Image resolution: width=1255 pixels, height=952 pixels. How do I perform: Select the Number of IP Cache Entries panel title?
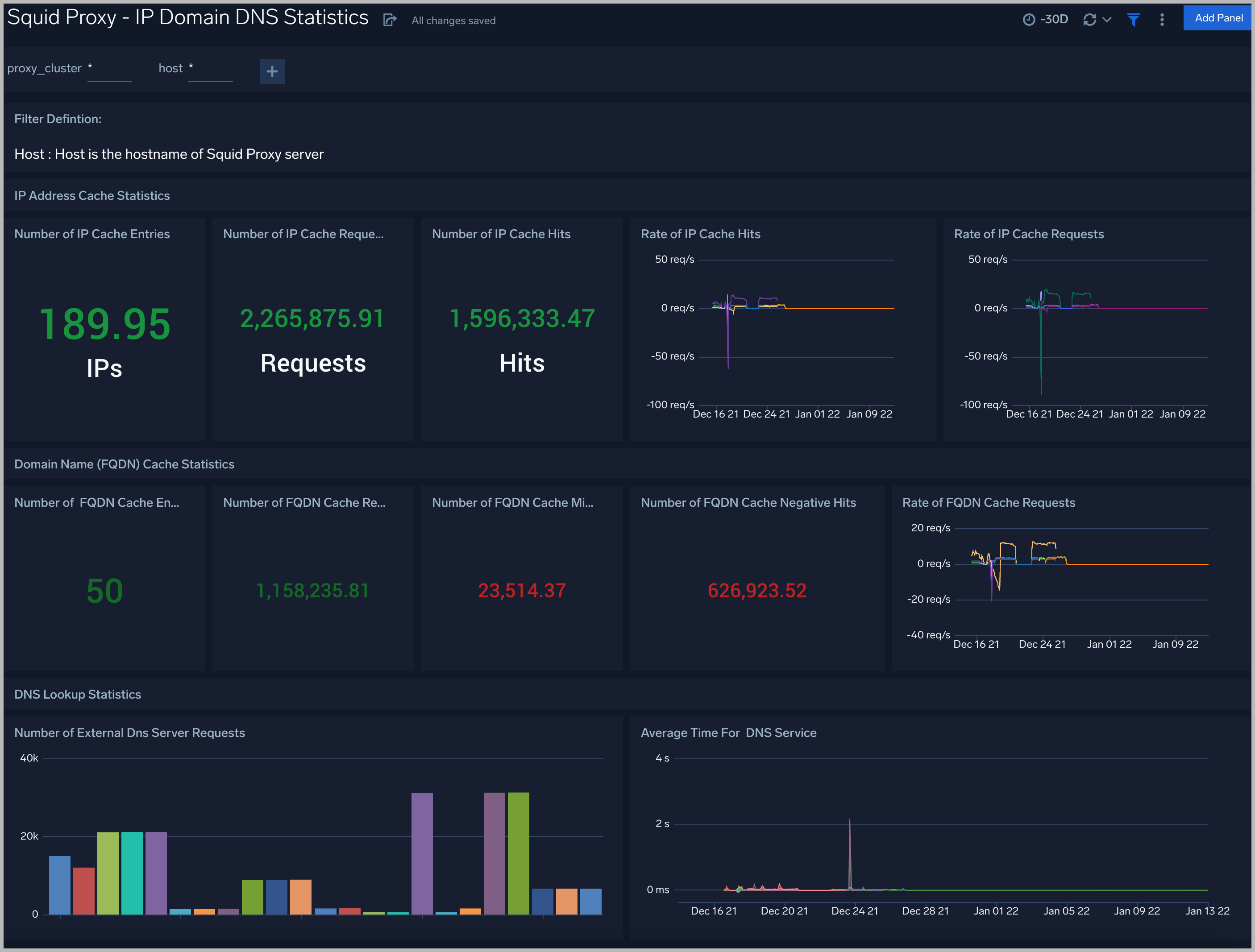pos(92,234)
